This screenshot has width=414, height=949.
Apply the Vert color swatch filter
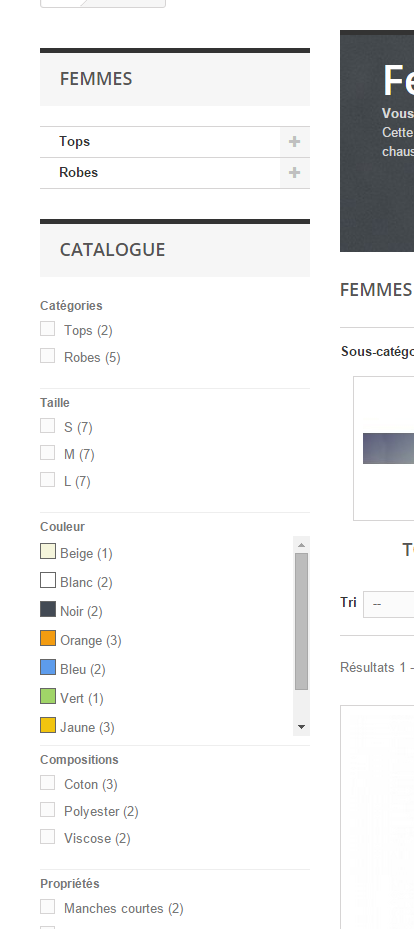[48, 697]
